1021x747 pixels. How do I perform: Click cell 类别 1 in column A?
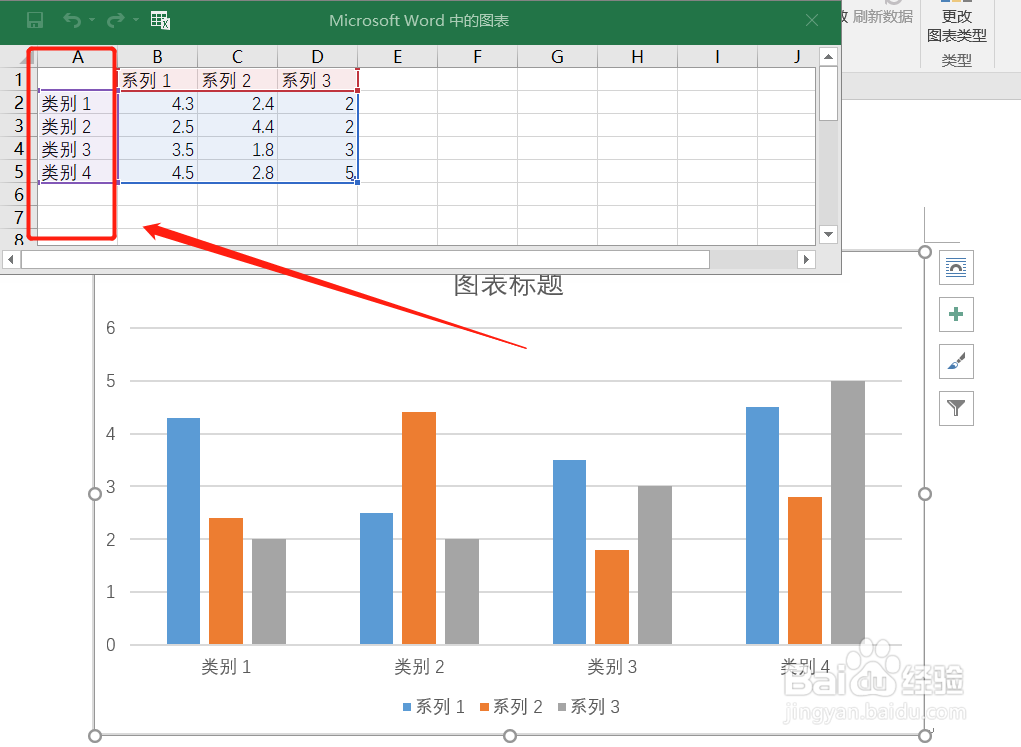pos(77,103)
